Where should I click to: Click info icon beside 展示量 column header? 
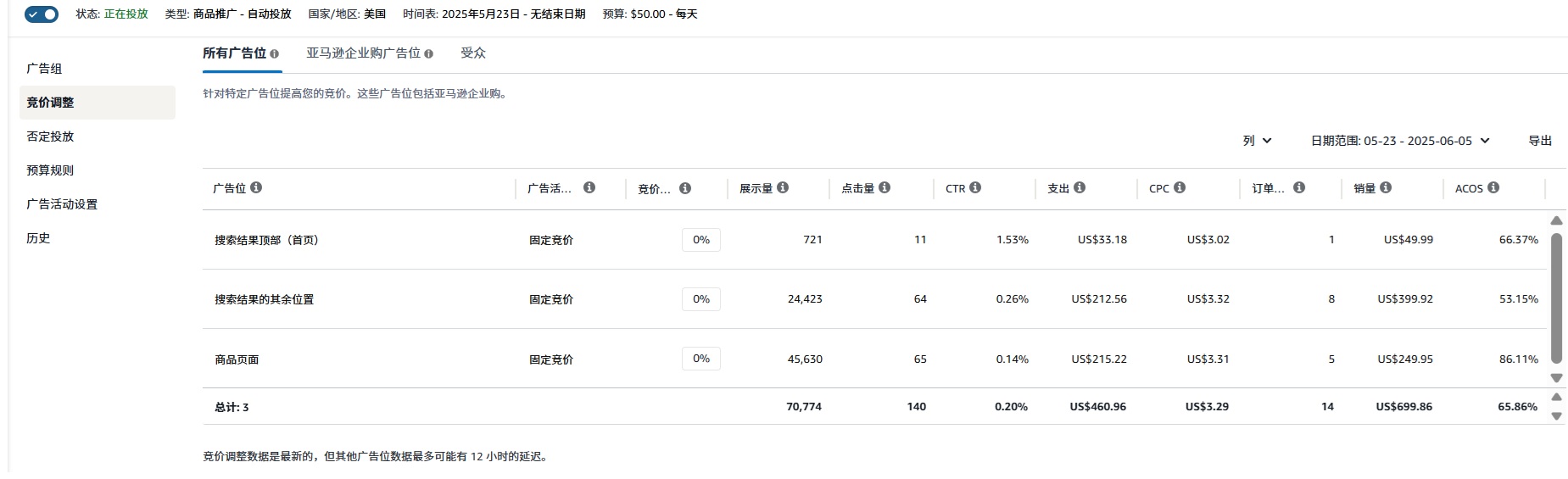(783, 187)
